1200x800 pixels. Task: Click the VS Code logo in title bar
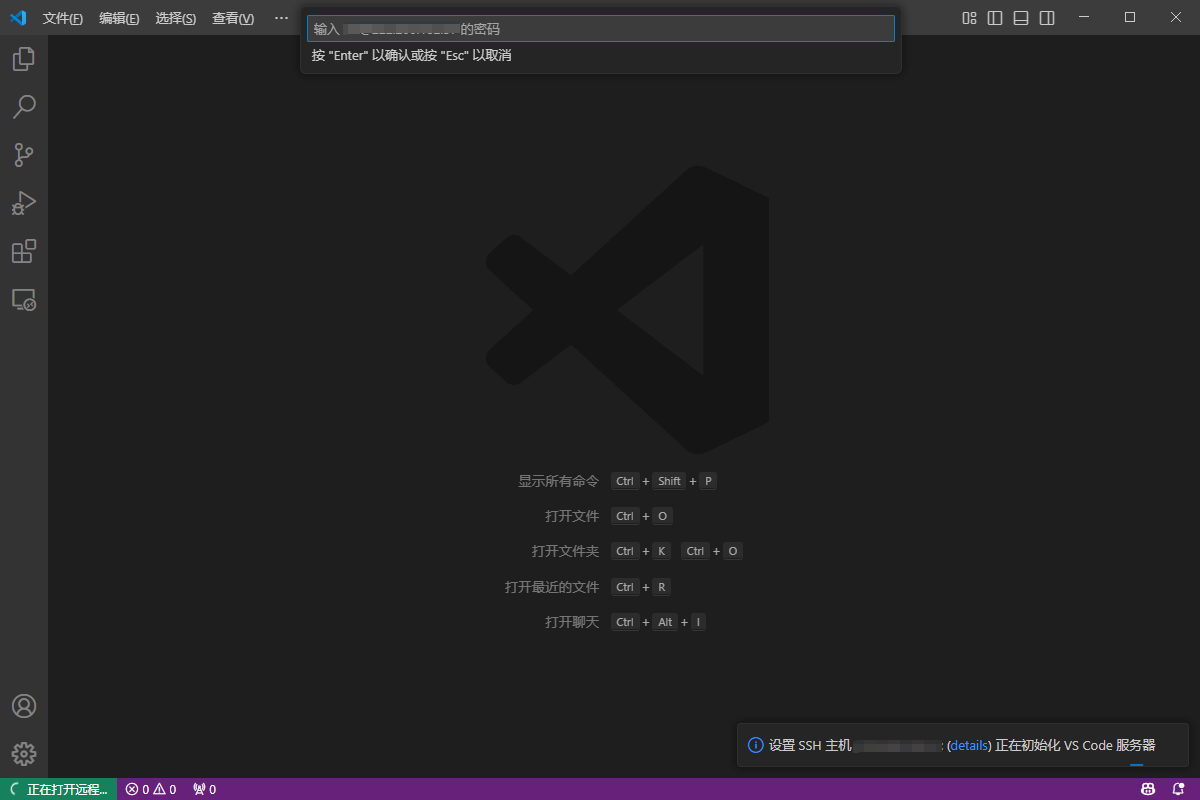coord(18,17)
